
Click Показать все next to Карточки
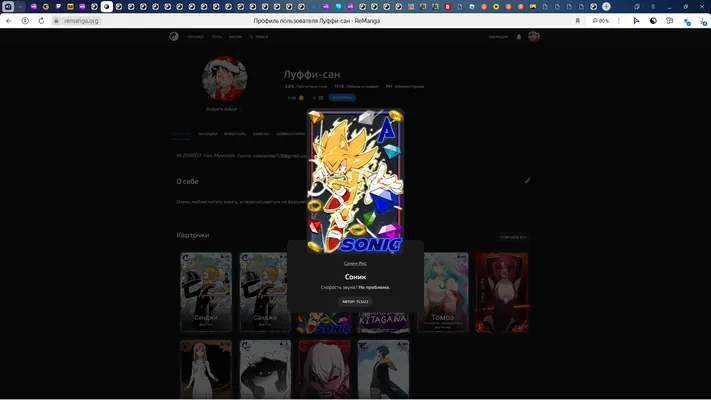[513, 237]
